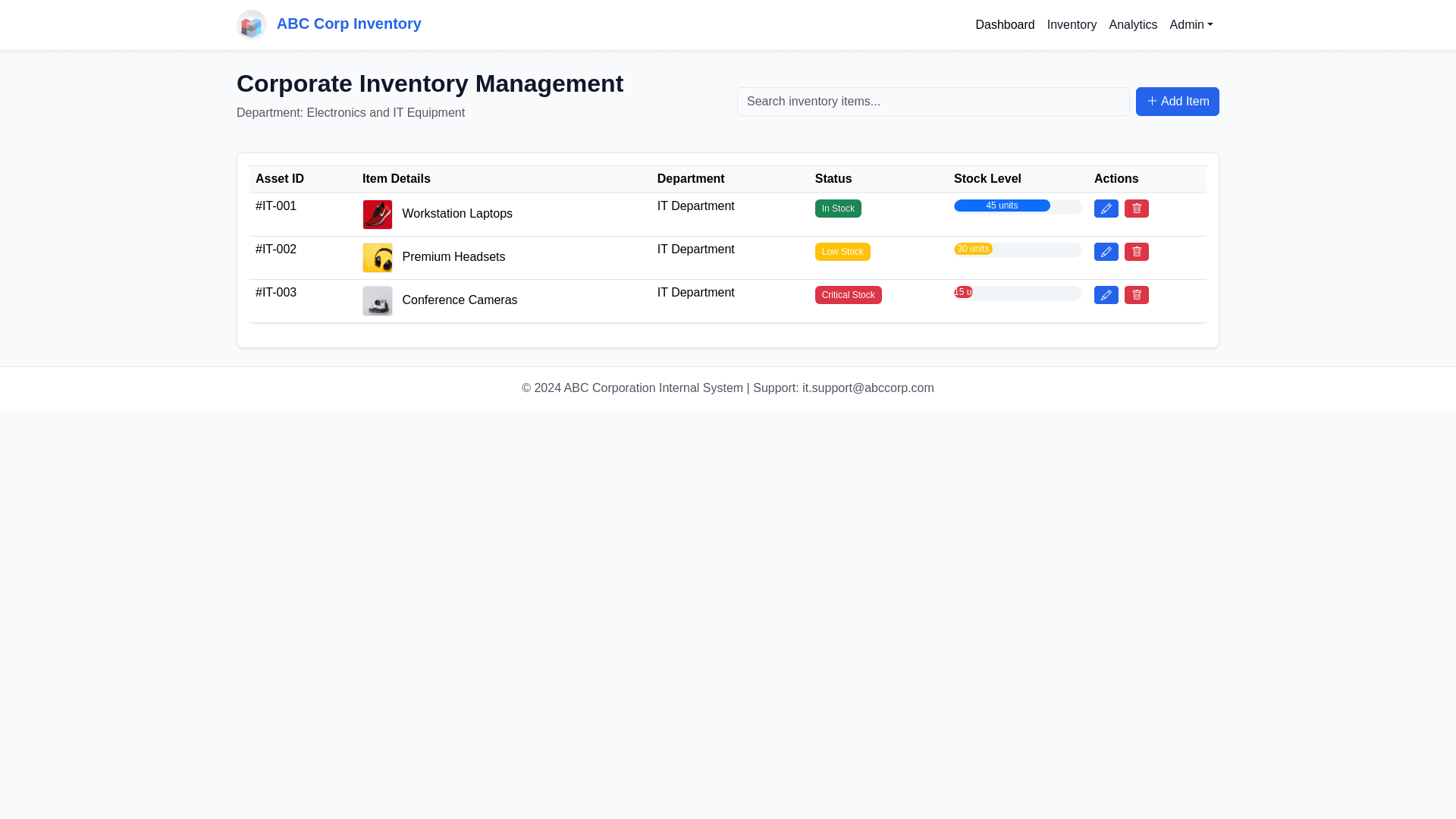Delete the Conference Cameras entry

tap(1136, 295)
